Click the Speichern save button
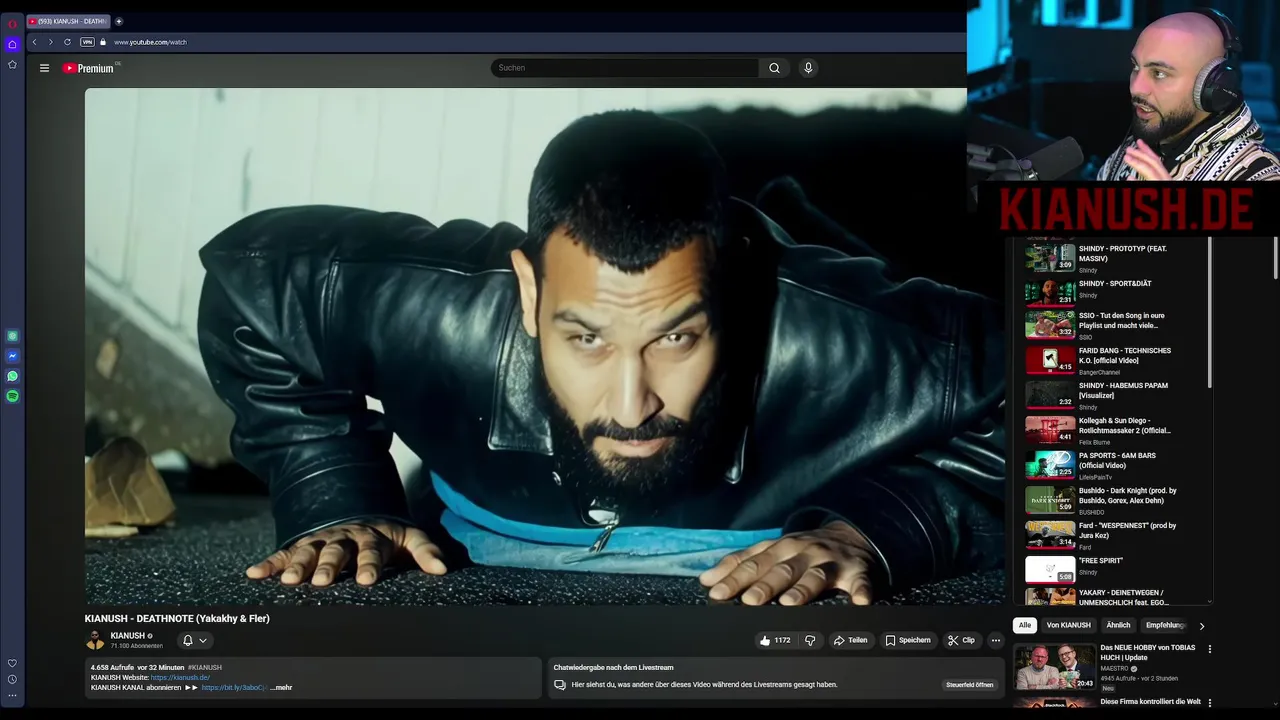Viewport: 1280px width, 720px height. (908, 640)
